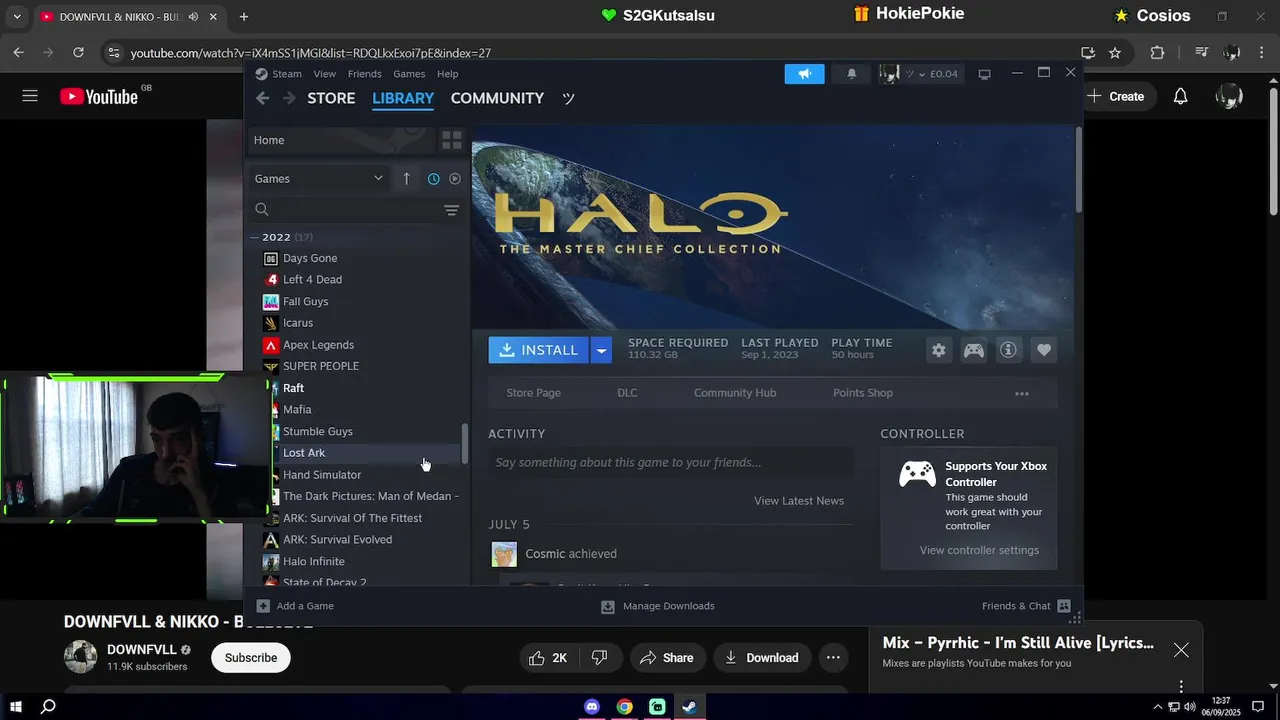Open Halo Community Hub link

[x=735, y=393]
